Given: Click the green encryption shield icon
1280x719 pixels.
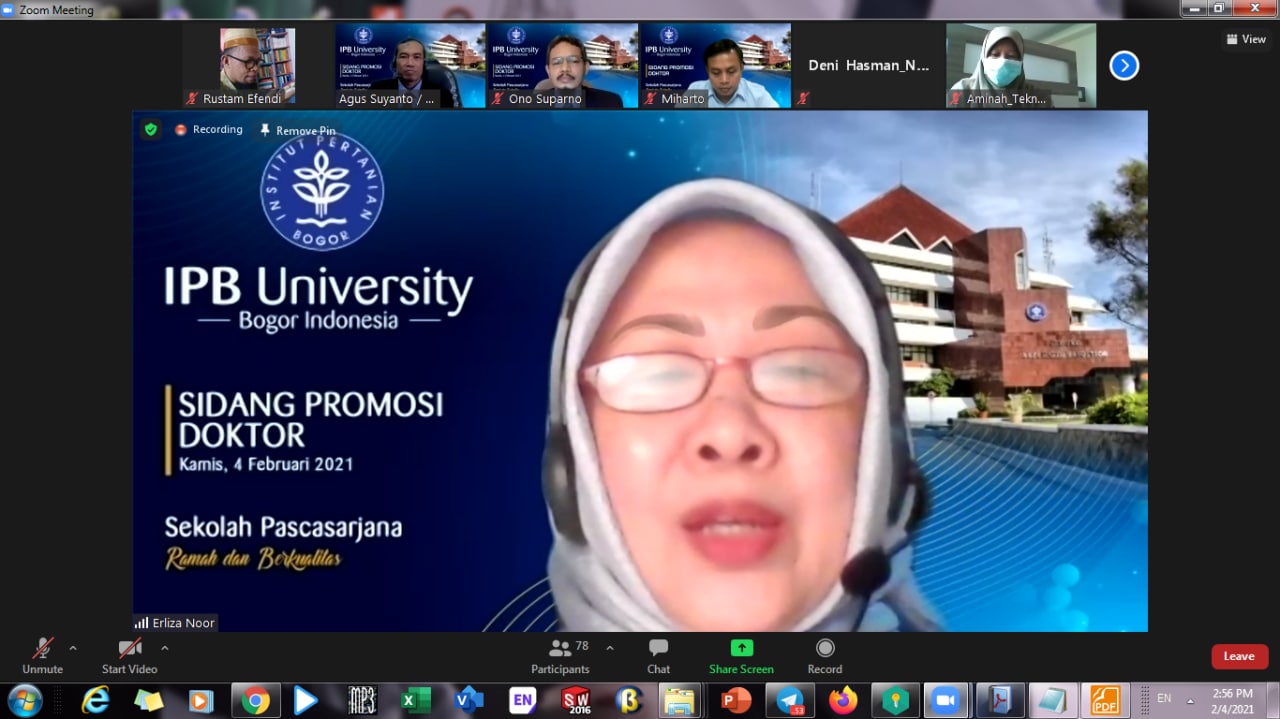Looking at the screenshot, I should (x=151, y=129).
